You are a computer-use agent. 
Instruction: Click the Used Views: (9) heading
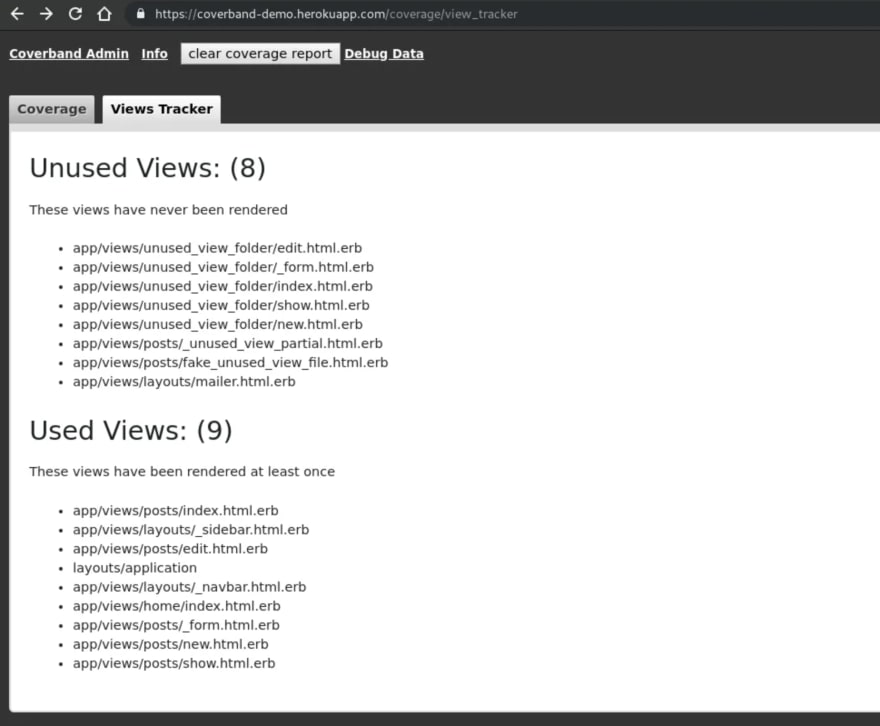pyautogui.click(x=131, y=430)
